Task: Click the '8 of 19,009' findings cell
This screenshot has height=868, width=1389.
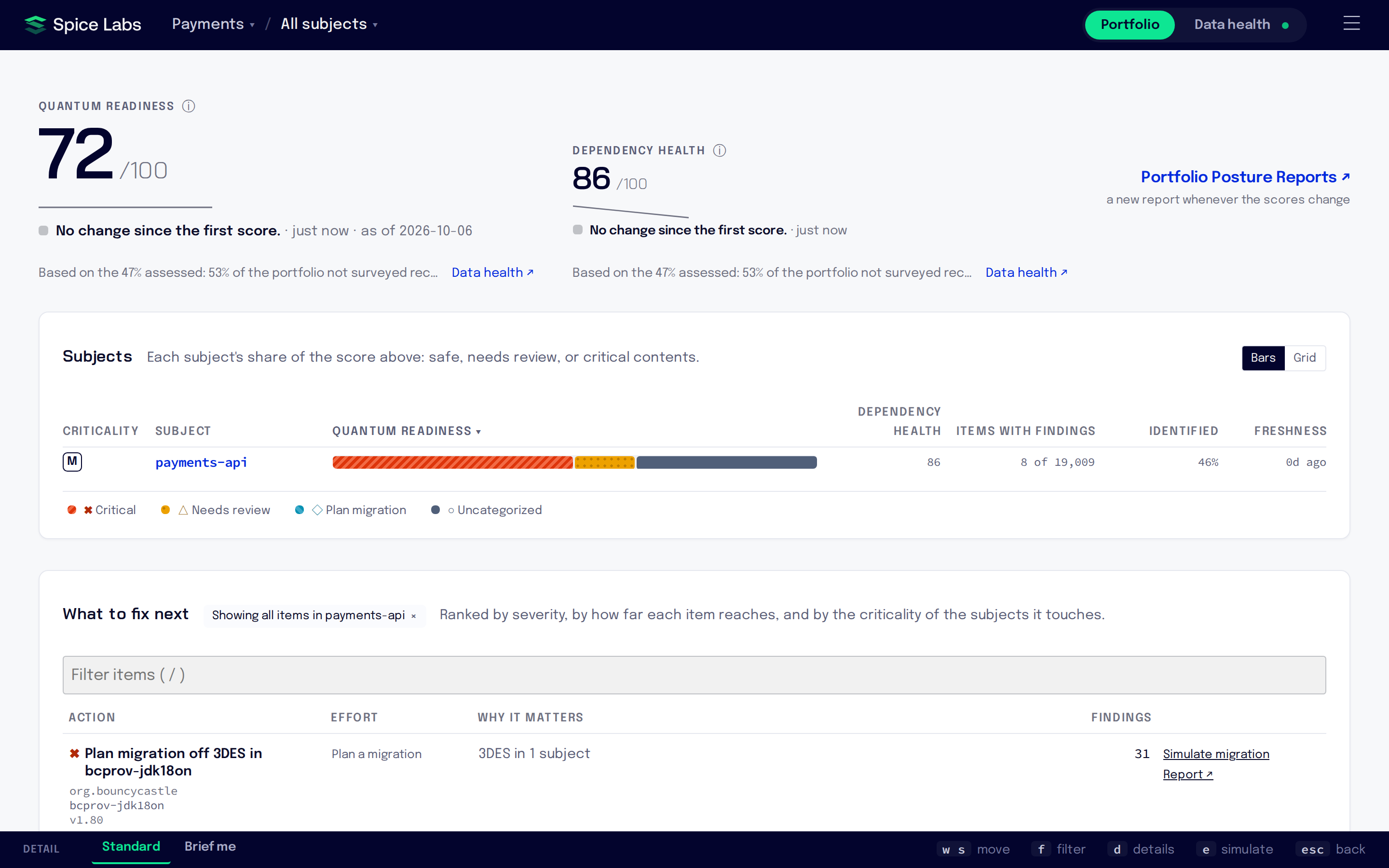Action: (1057, 462)
